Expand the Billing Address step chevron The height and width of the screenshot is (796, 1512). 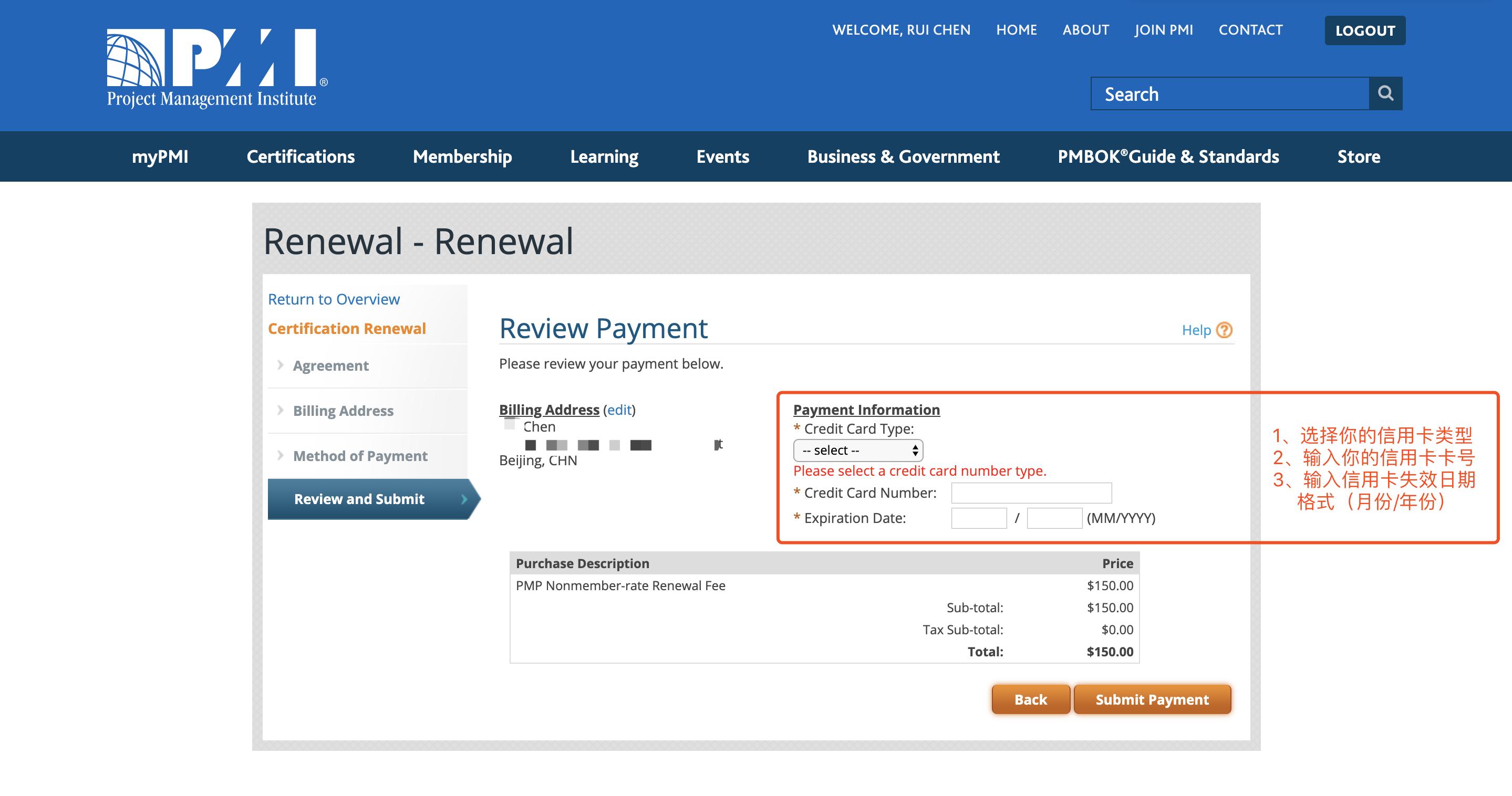pyautogui.click(x=280, y=410)
